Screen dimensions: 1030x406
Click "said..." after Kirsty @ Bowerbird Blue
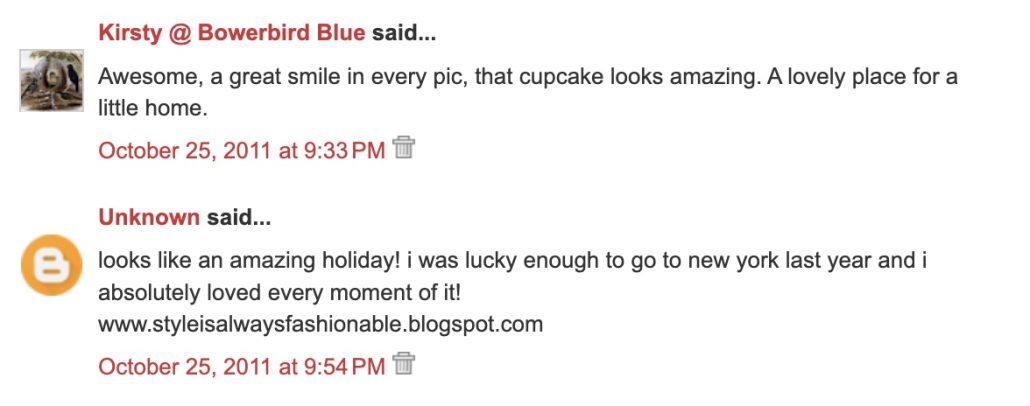(x=404, y=33)
